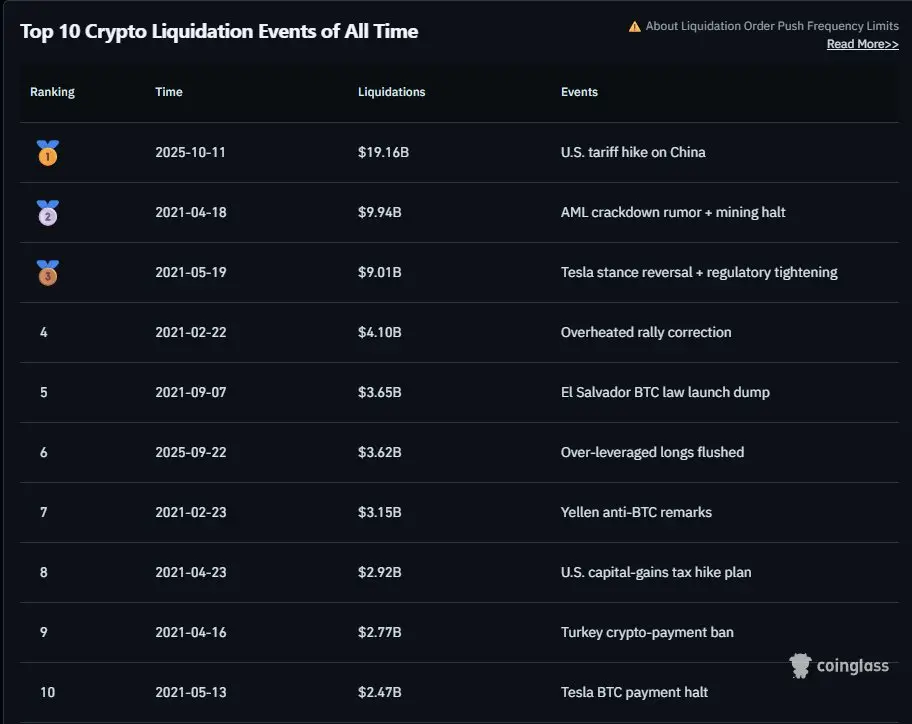Click the Events column header
Image resolution: width=912 pixels, height=724 pixels.
click(579, 92)
